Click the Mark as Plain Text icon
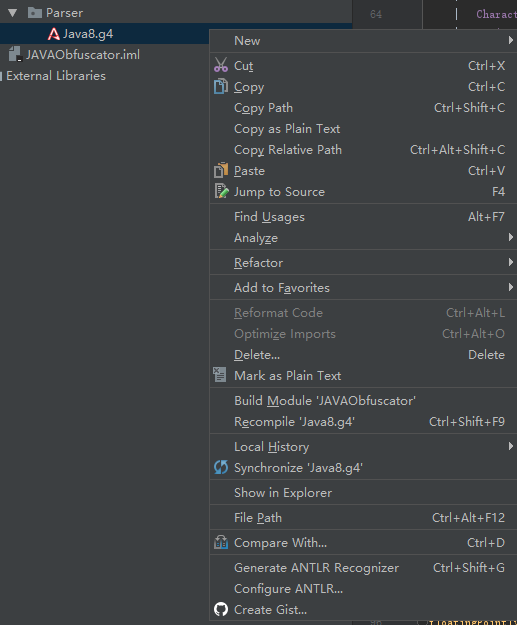 [x=220, y=375]
